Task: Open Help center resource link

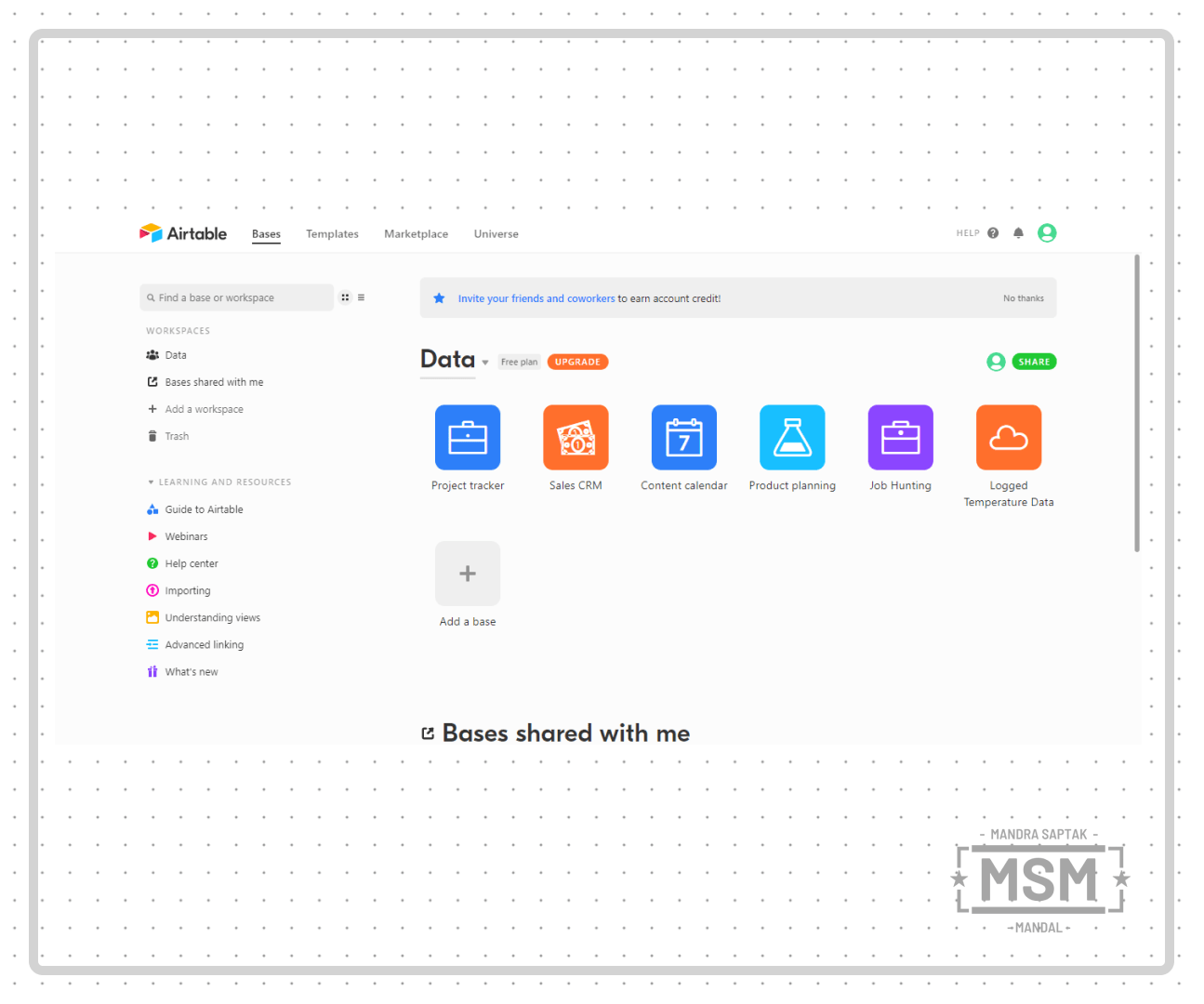Action: pos(192,563)
